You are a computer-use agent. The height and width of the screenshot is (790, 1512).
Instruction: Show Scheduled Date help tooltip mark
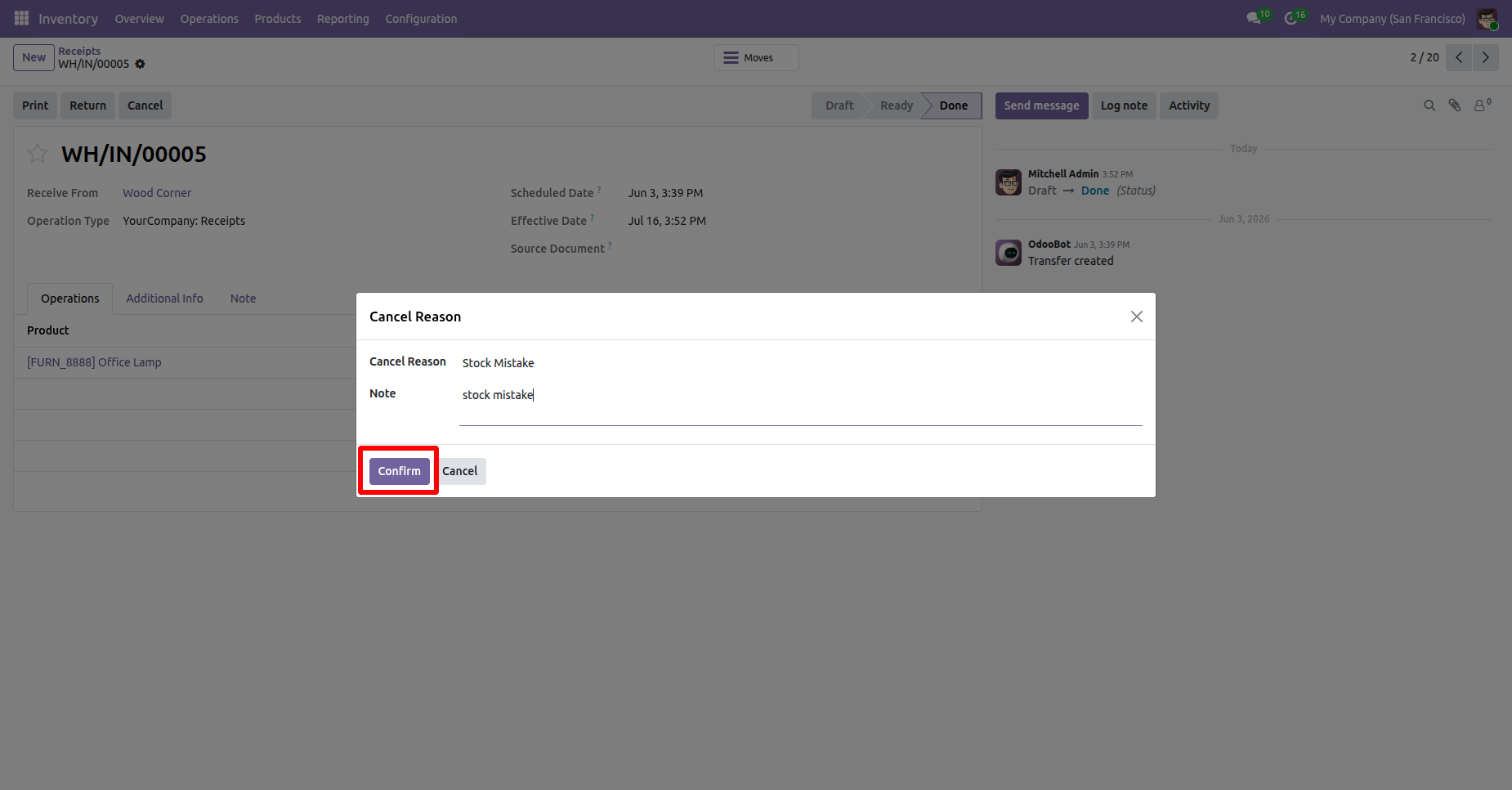[599, 189]
